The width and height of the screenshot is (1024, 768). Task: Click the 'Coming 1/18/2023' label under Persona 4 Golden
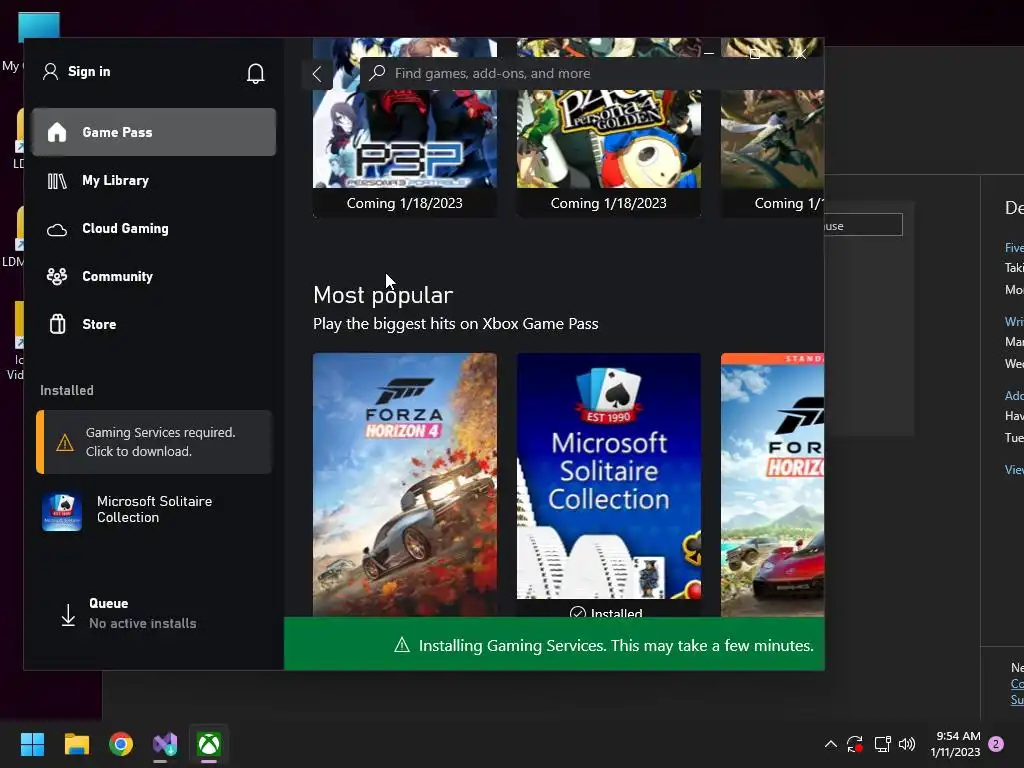[x=609, y=203]
